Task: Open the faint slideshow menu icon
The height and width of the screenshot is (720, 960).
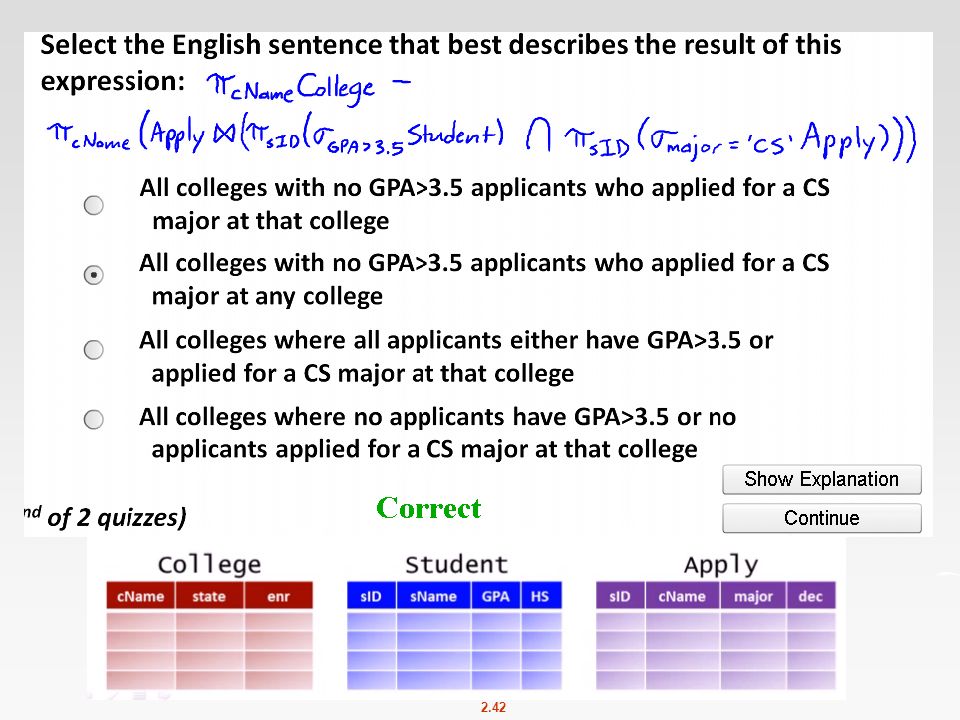Action: tap(138, 696)
